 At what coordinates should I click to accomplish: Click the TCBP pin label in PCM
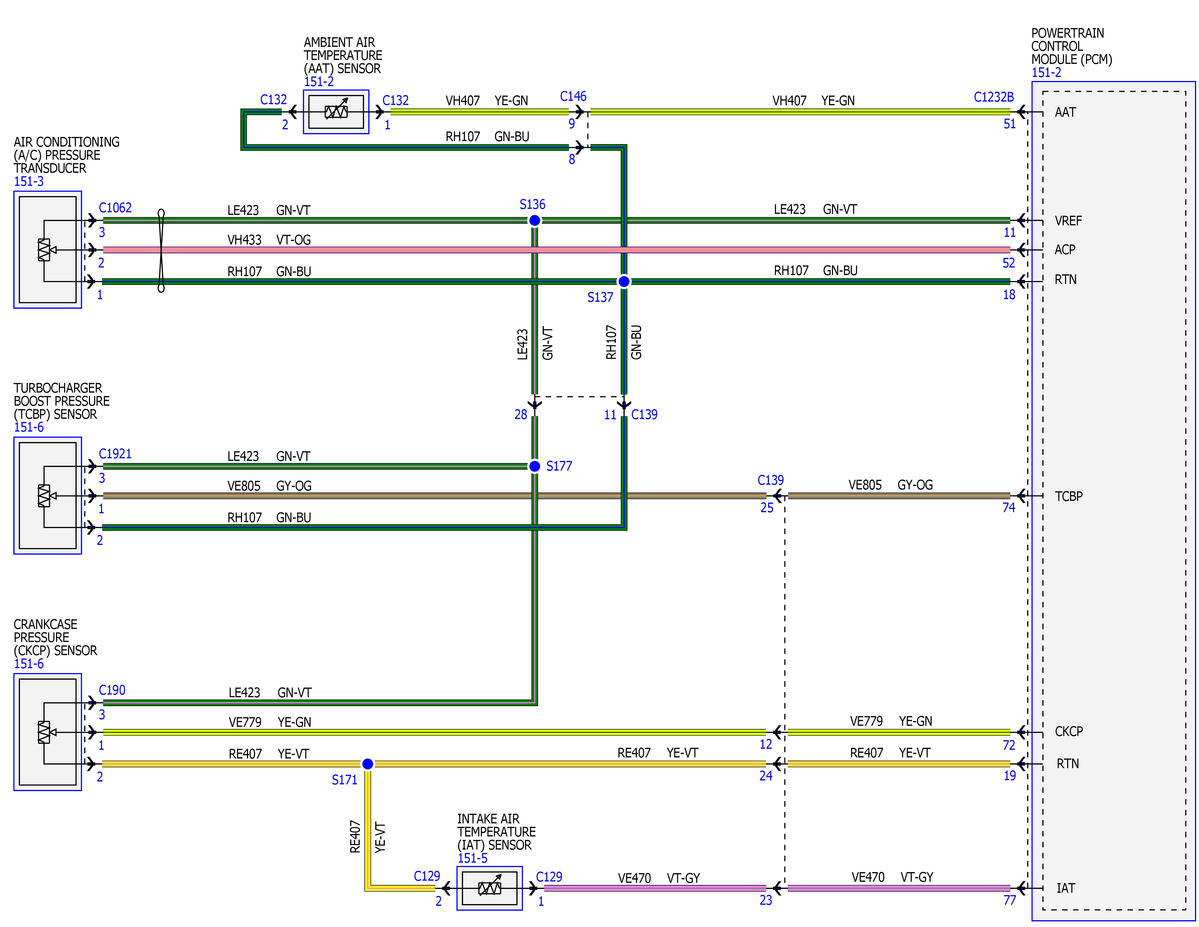(1068, 496)
